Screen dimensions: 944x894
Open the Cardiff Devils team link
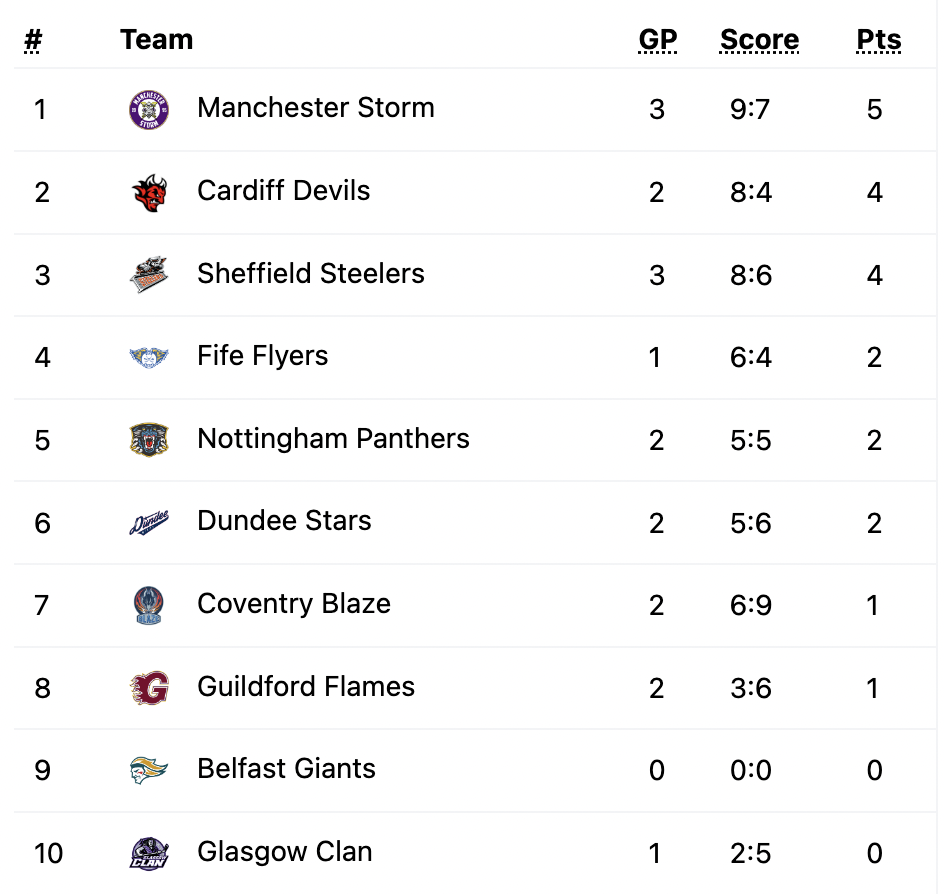283,191
